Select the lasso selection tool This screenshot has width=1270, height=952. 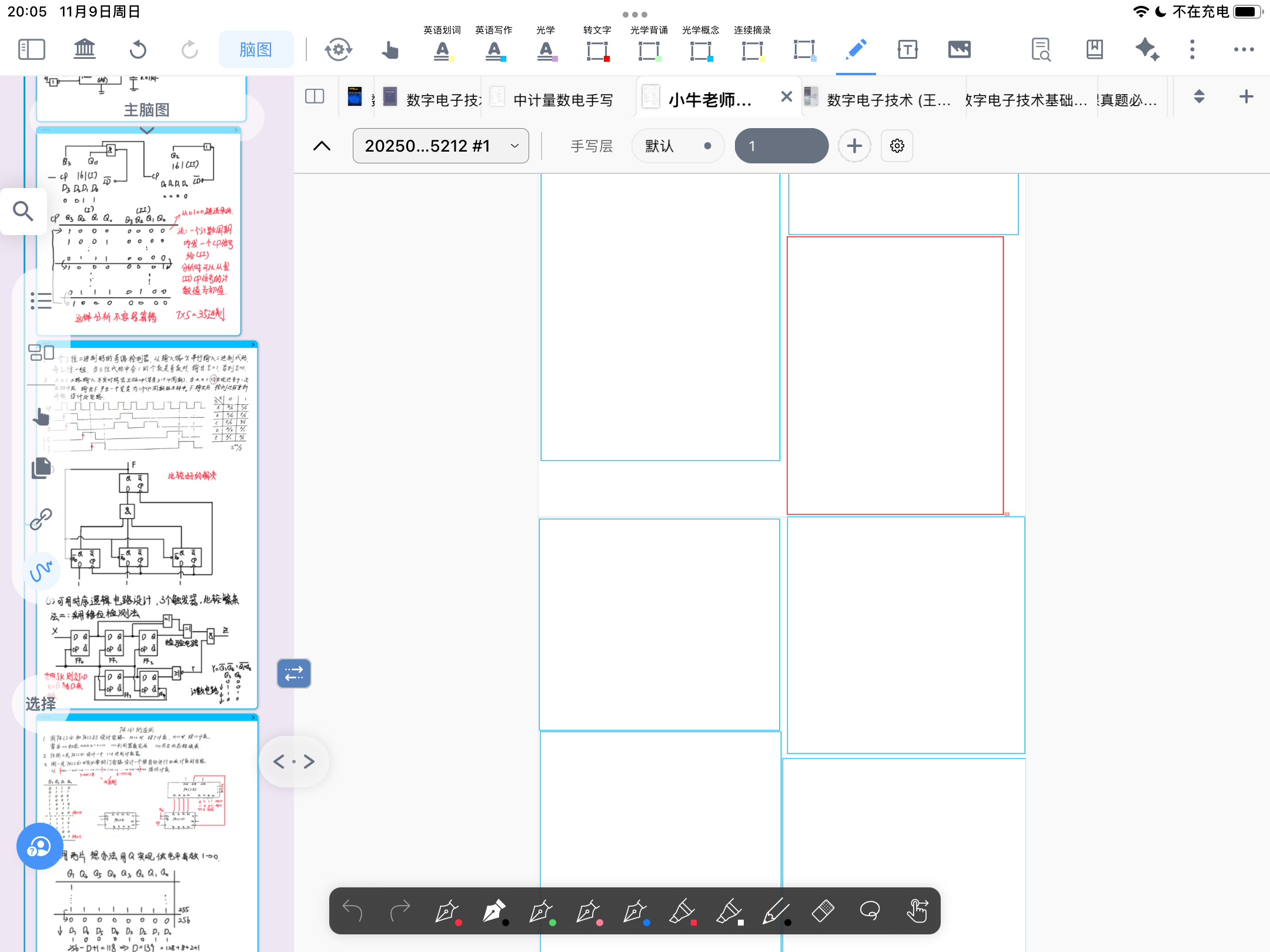coord(870,910)
